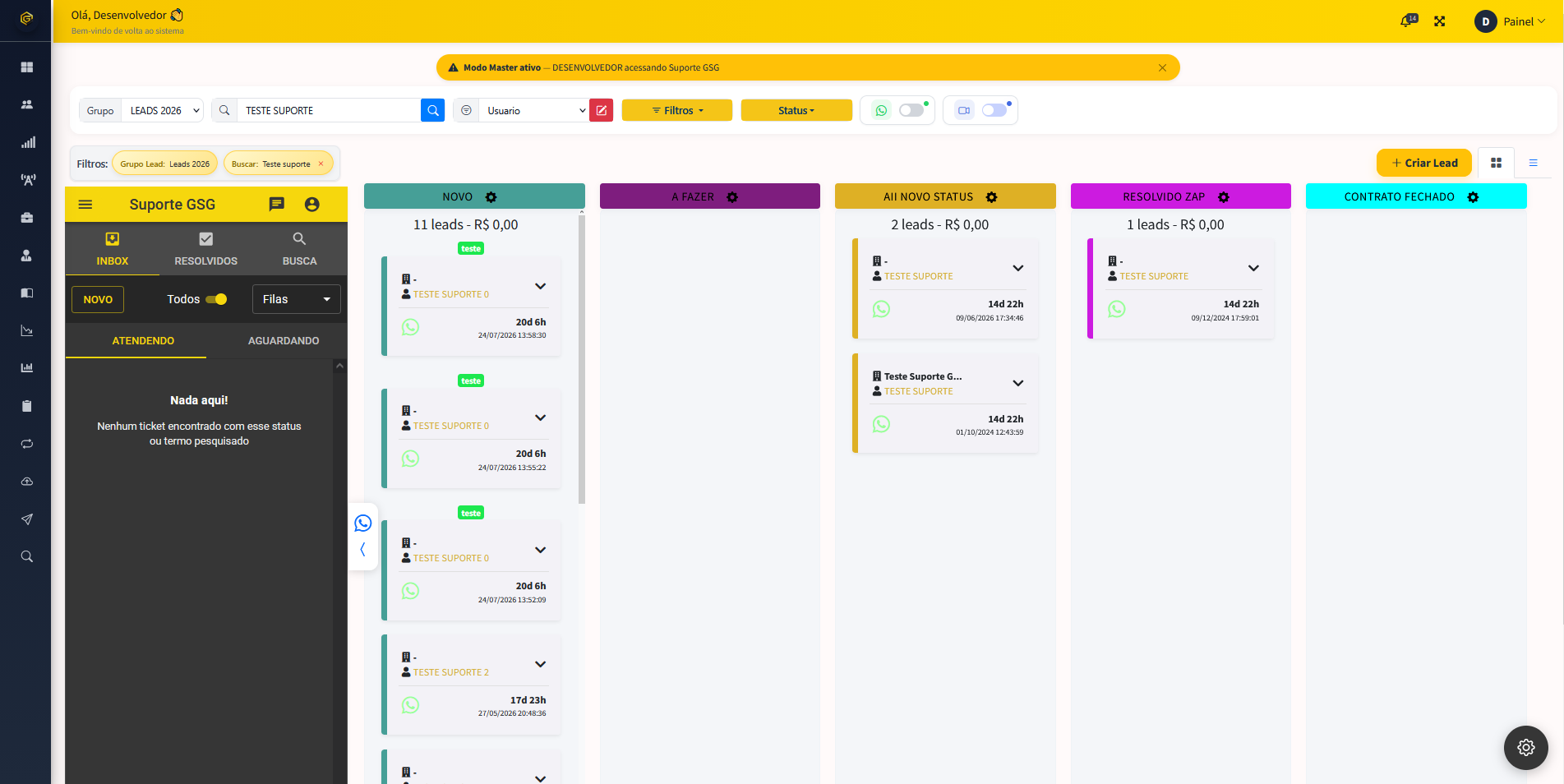Toggle the Todos switch
The width and height of the screenshot is (1564, 784).
[x=217, y=299]
